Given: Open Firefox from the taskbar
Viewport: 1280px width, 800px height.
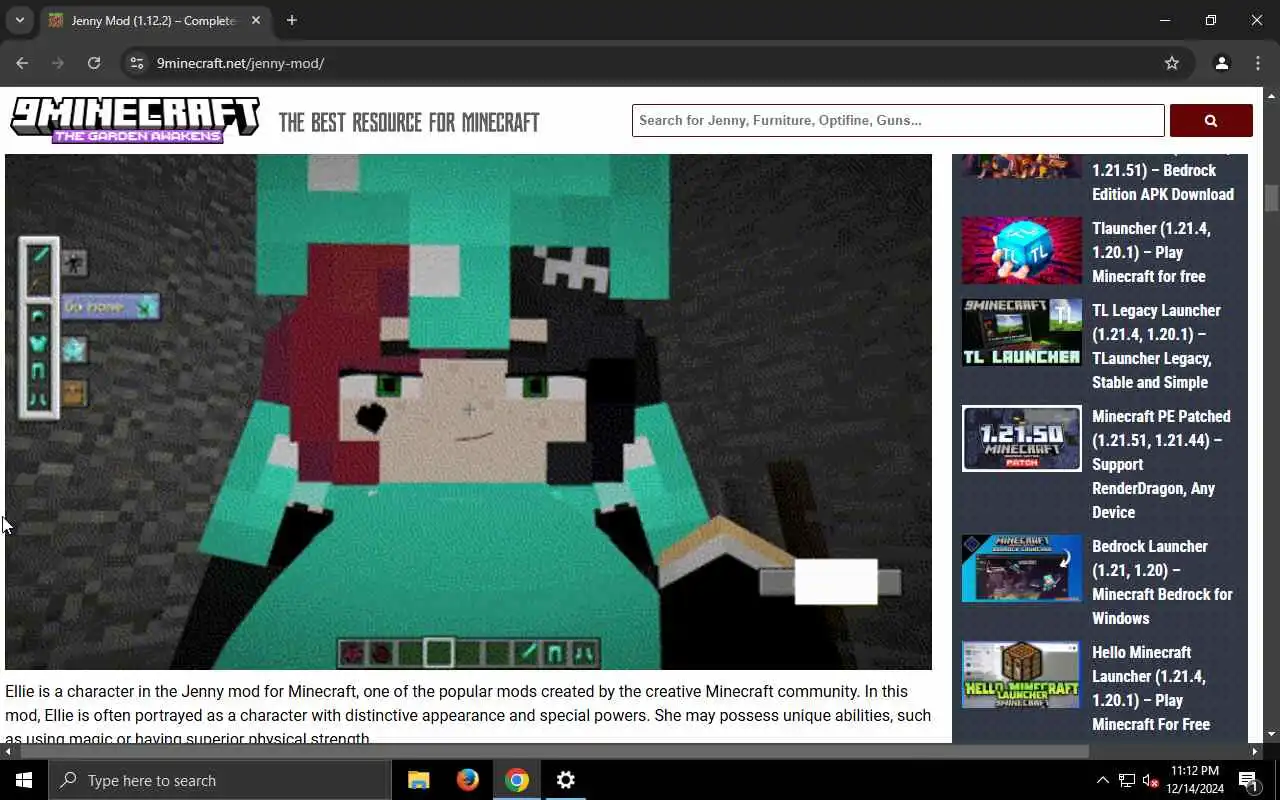Looking at the screenshot, I should pyautogui.click(x=467, y=780).
